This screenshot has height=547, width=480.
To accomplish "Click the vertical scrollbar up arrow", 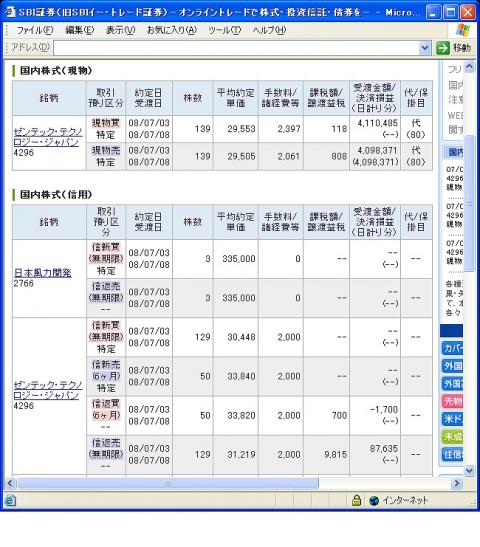I will (x=470, y=66).
